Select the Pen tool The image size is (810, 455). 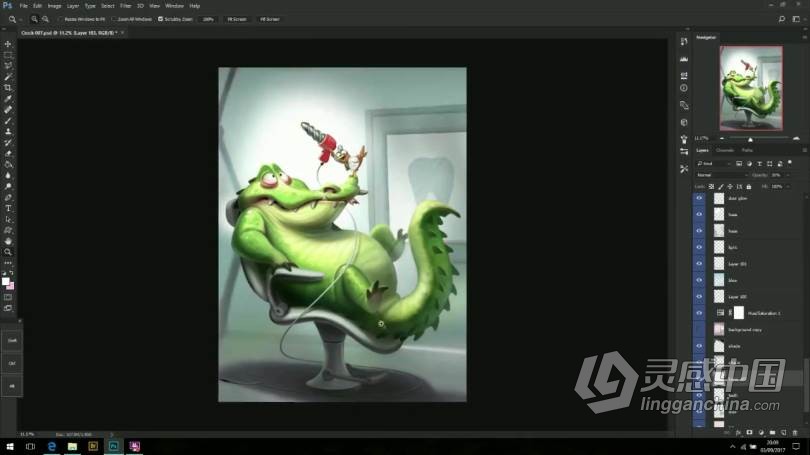click(x=8, y=197)
